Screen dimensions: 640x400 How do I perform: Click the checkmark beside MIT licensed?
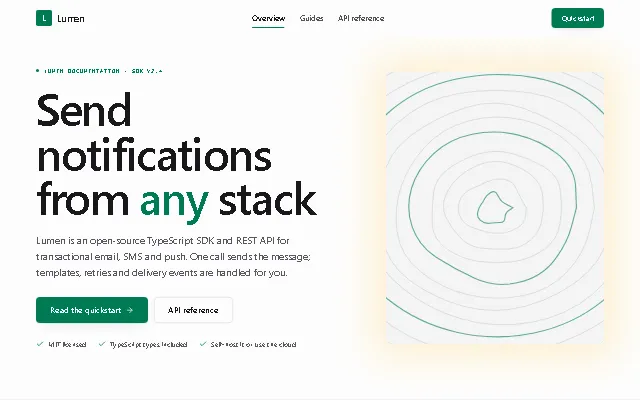coord(40,344)
